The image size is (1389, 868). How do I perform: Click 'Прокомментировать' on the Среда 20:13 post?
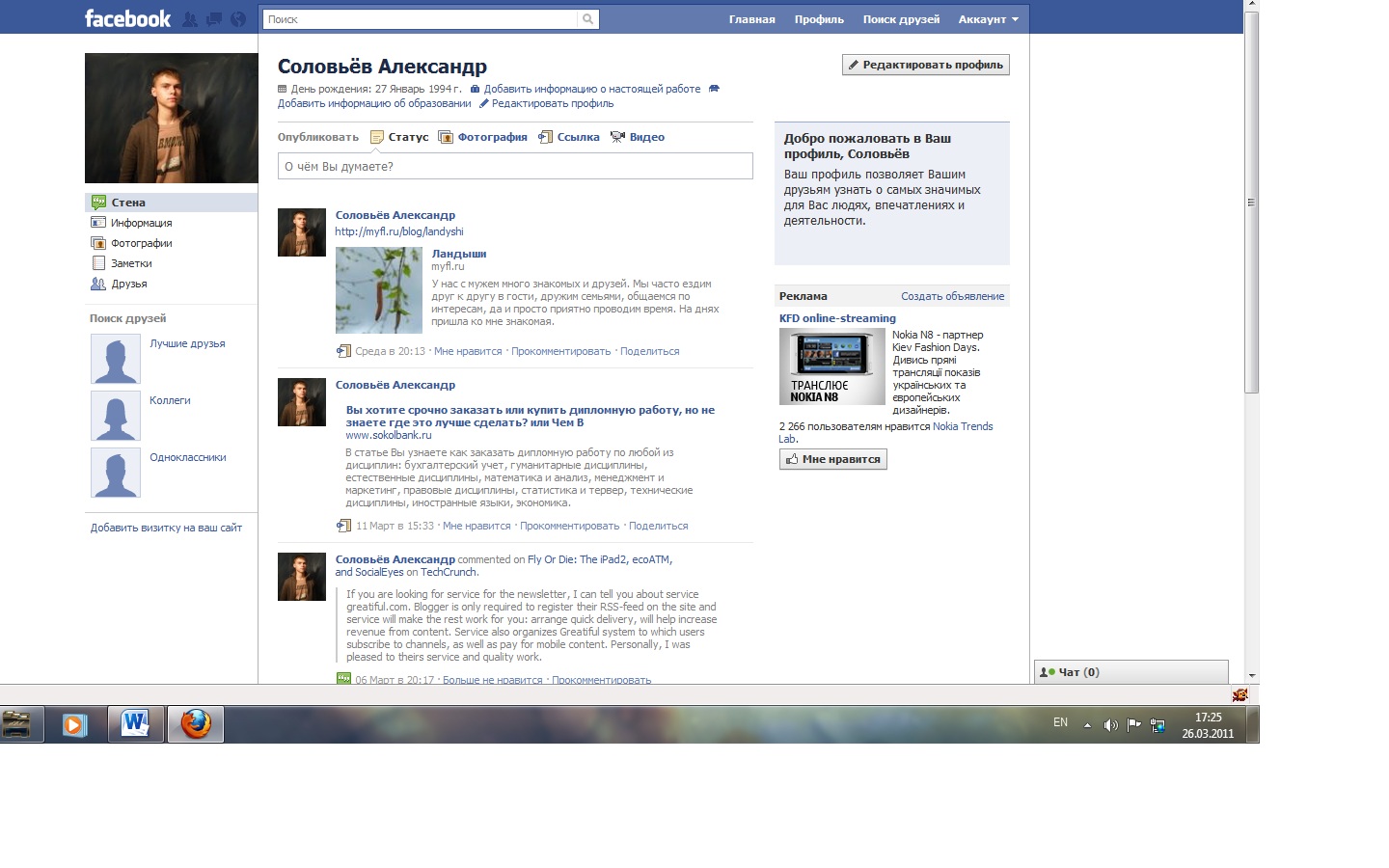[561, 351]
